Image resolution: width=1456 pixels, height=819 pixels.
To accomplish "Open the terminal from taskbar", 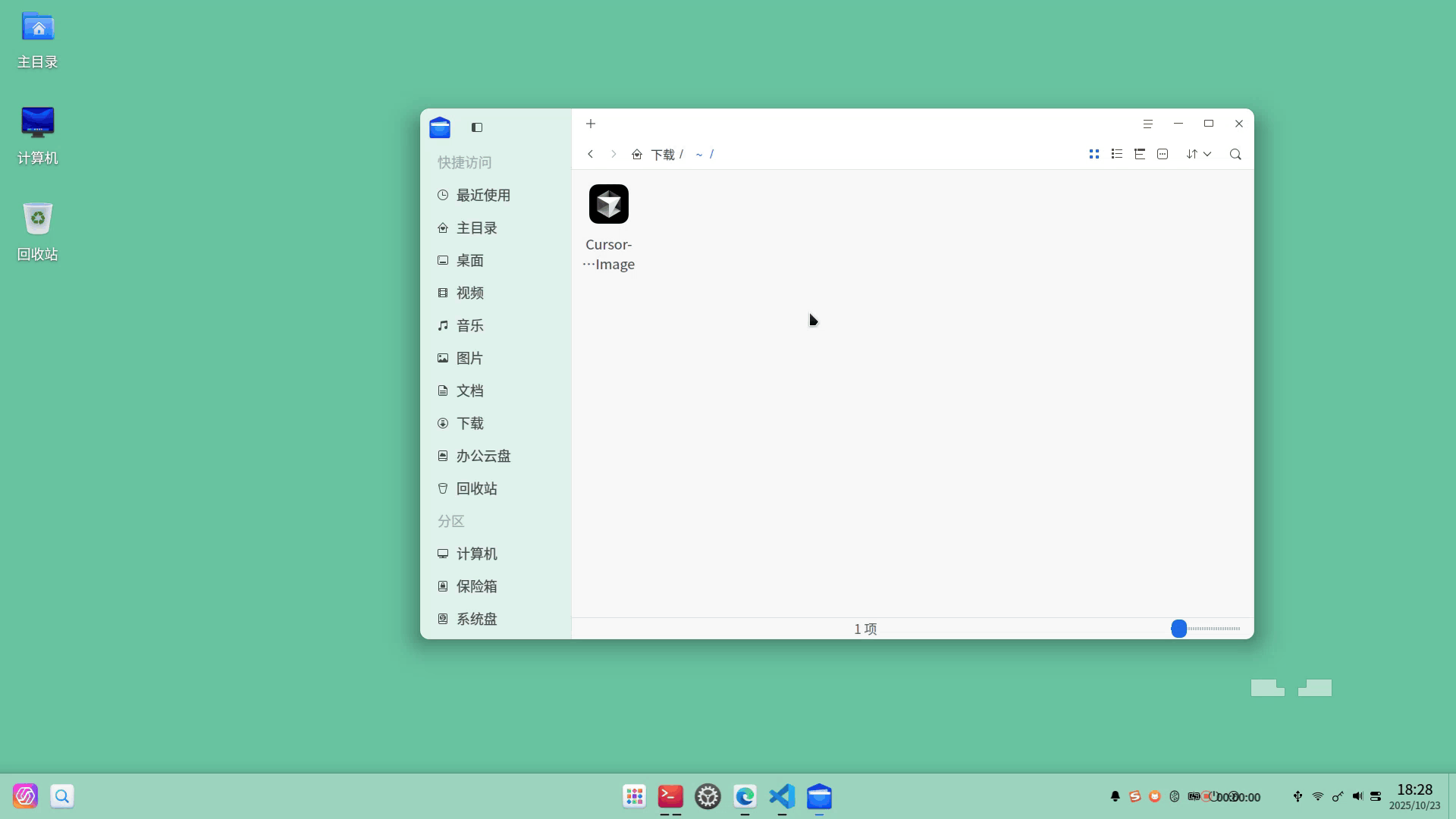I will (670, 796).
